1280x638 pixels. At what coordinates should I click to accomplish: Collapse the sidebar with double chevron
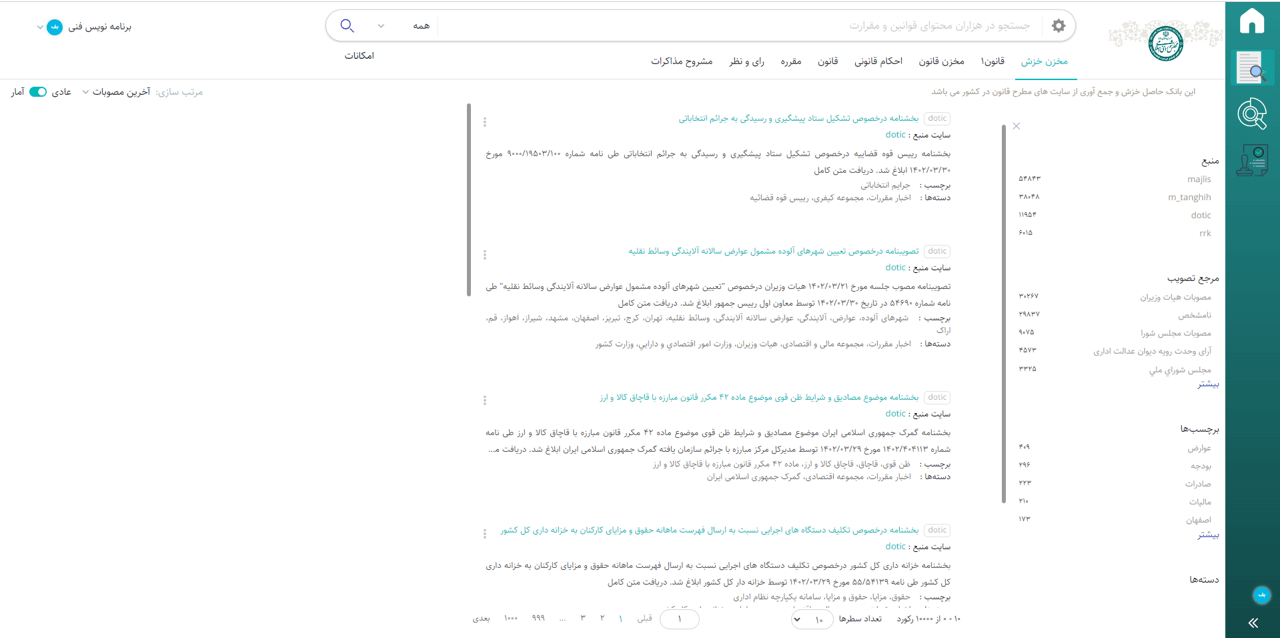[1252, 622]
